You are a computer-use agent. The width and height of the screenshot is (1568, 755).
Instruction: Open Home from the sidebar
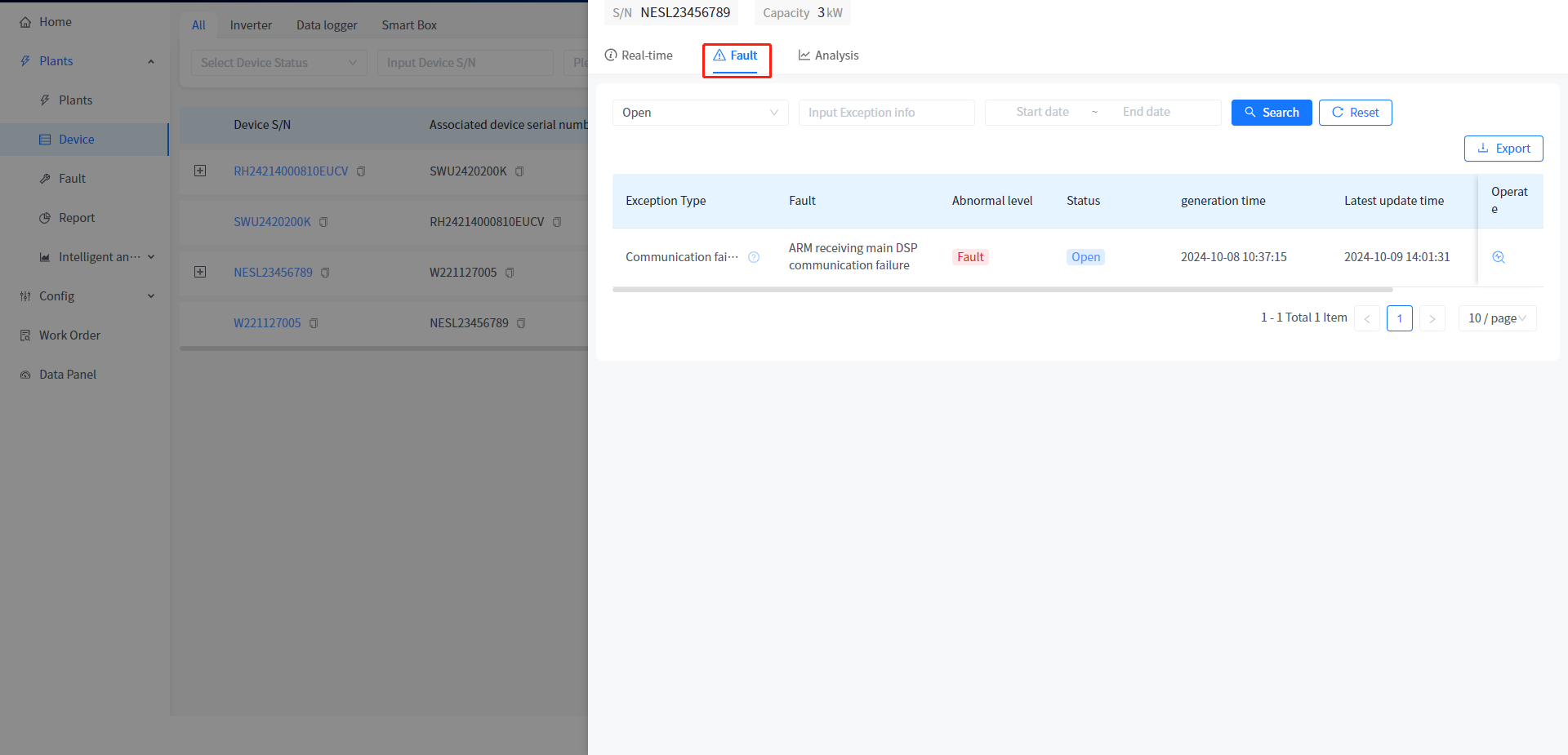point(55,22)
